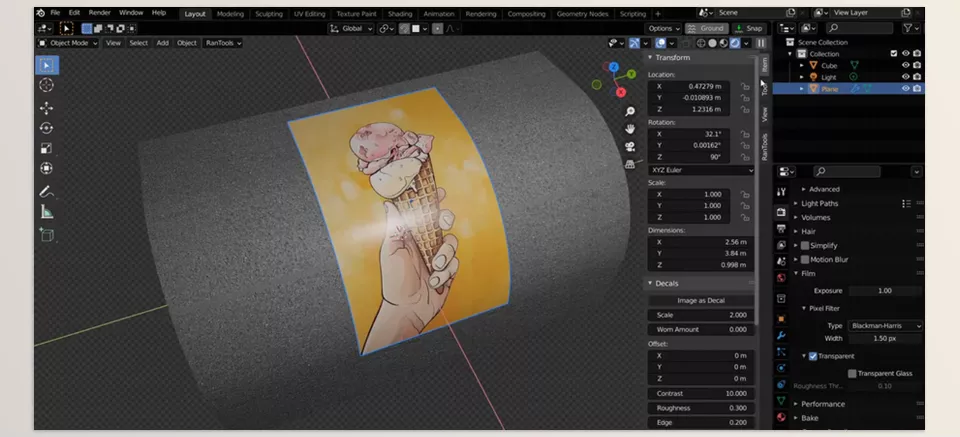
Task: Select the Scale tool
Action: (47, 148)
